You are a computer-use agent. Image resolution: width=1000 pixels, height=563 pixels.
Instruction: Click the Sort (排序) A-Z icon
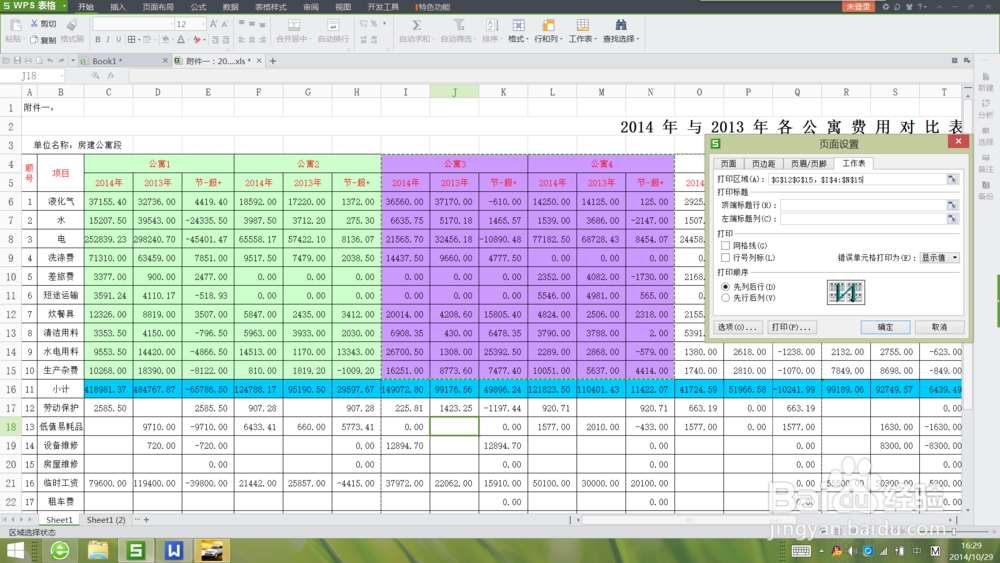coord(492,25)
